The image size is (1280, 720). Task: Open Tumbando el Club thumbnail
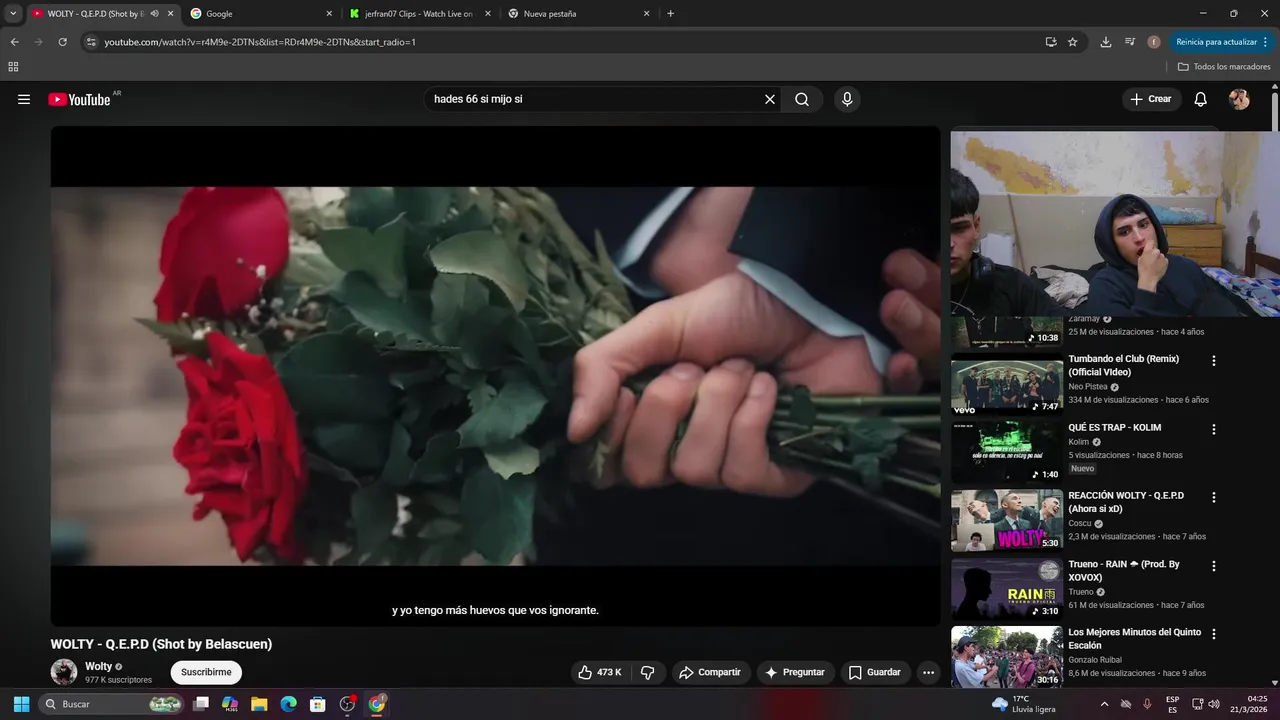pos(1007,383)
